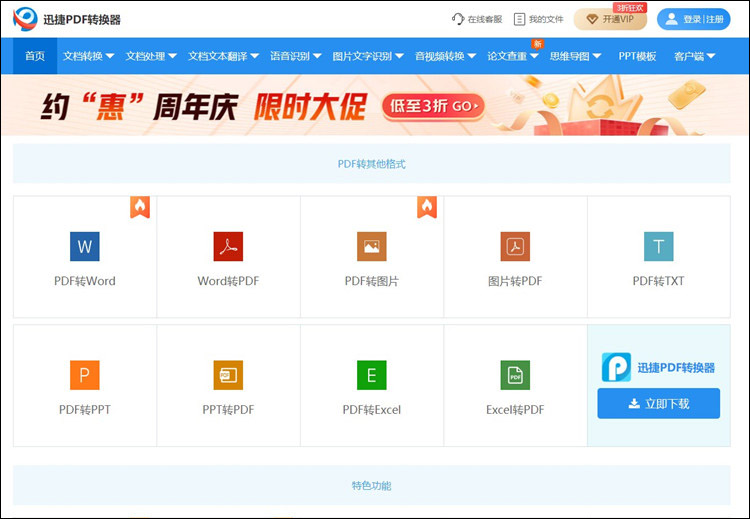Click the PDF转其他格式 section header

tap(372, 164)
